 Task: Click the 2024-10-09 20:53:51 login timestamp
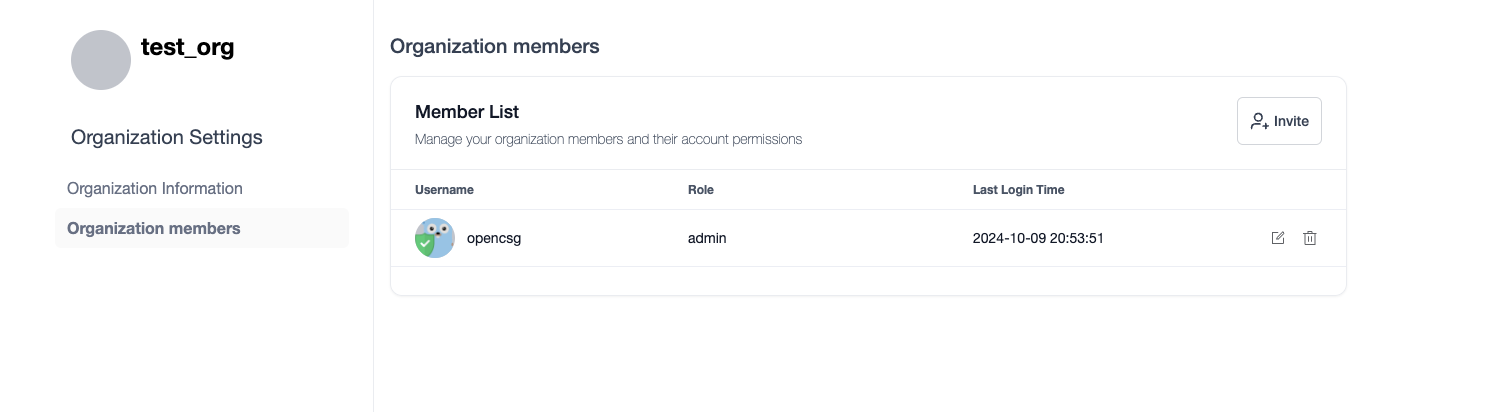coord(1037,238)
